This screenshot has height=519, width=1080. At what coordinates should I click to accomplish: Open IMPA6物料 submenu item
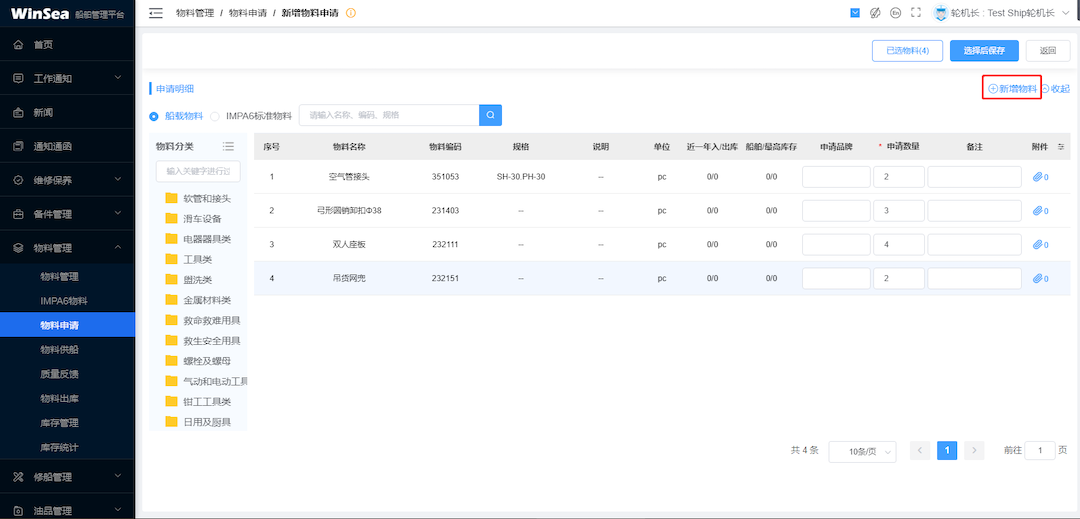click(x=64, y=301)
